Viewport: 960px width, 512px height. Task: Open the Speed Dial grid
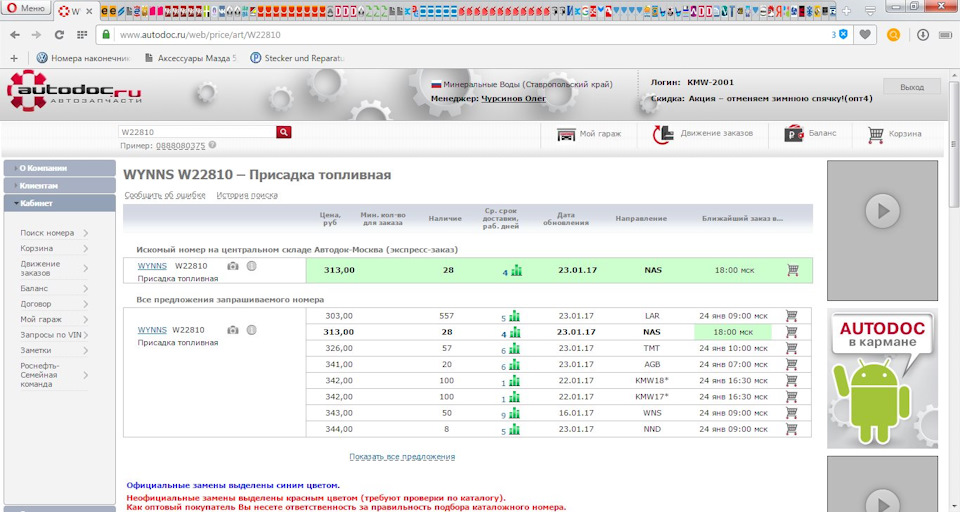(82, 35)
